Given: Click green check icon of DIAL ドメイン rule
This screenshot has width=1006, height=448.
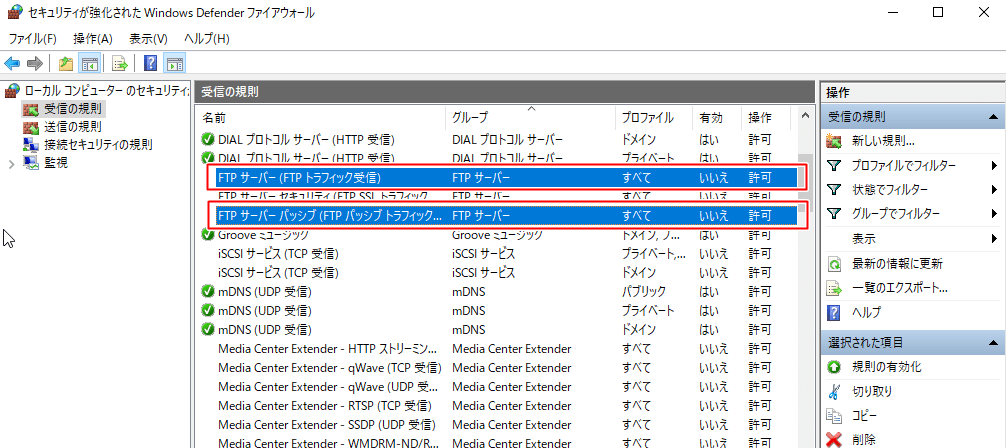Looking at the screenshot, I should click(x=207, y=139).
